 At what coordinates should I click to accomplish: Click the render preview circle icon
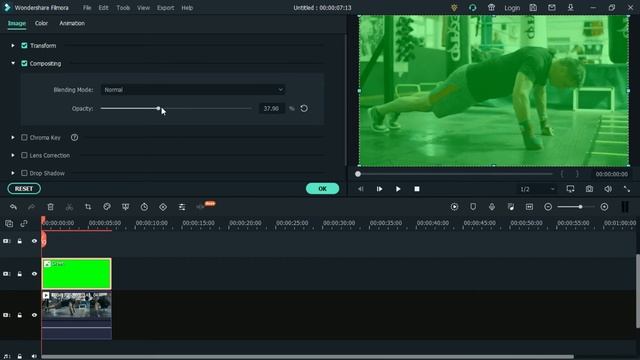pyautogui.click(x=454, y=207)
